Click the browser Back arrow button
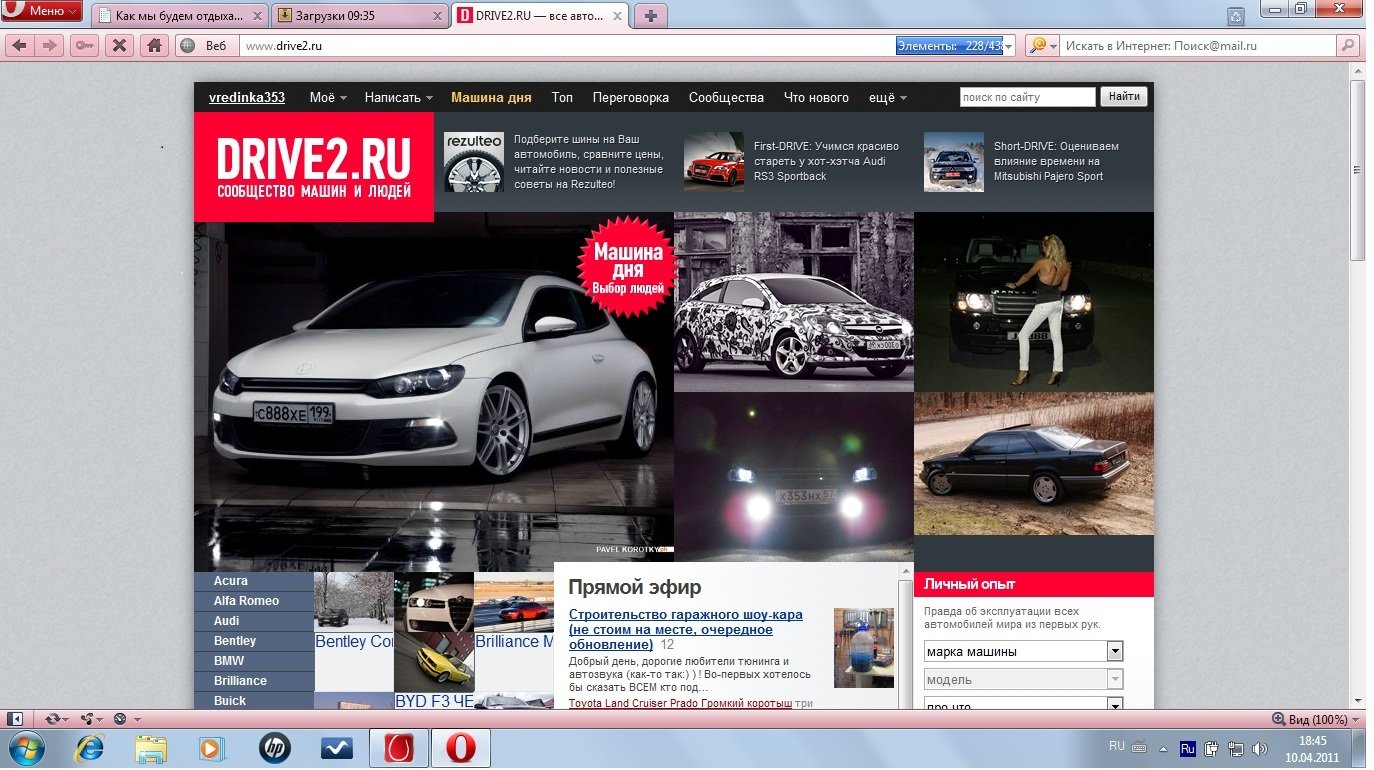This screenshot has width=1374, height=770. pyautogui.click(x=20, y=45)
